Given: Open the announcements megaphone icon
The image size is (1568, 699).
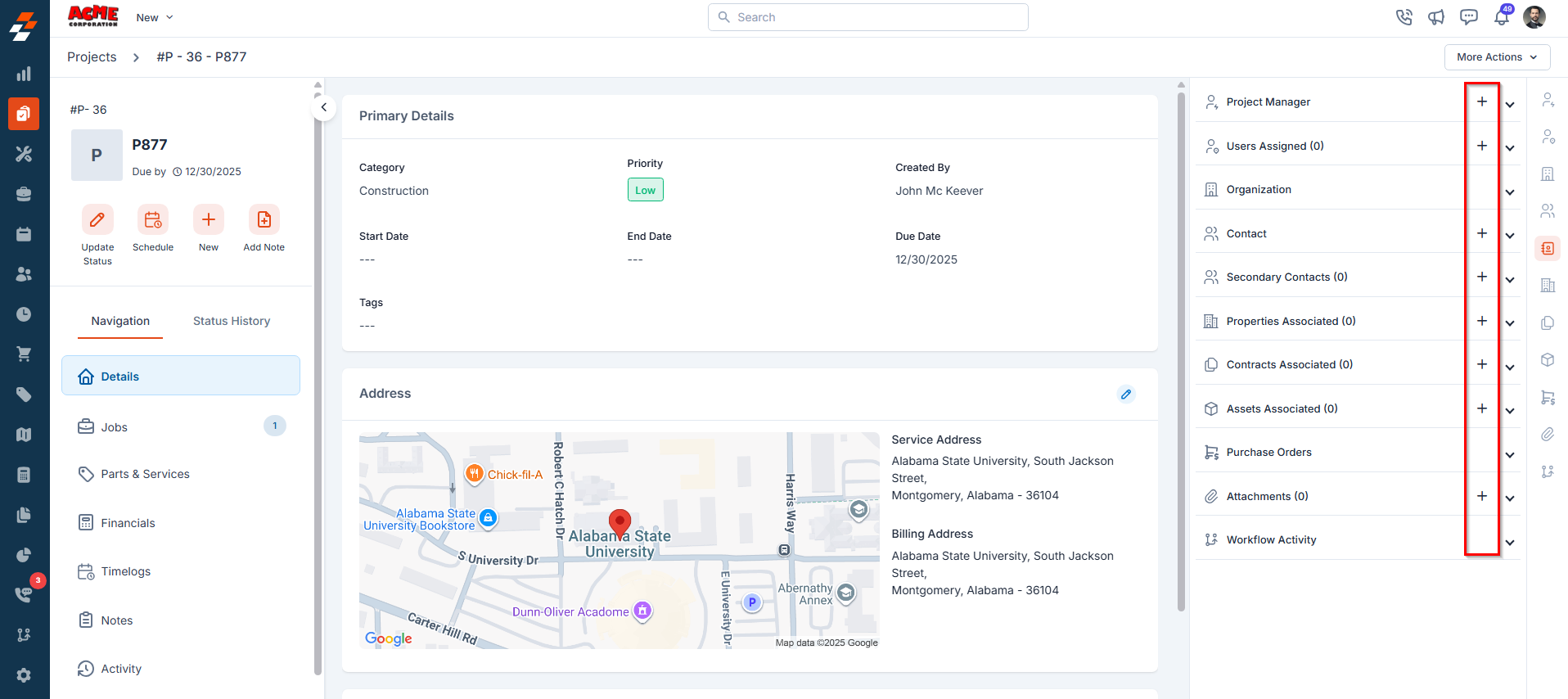Looking at the screenshot, I should tap(1436, 17).
